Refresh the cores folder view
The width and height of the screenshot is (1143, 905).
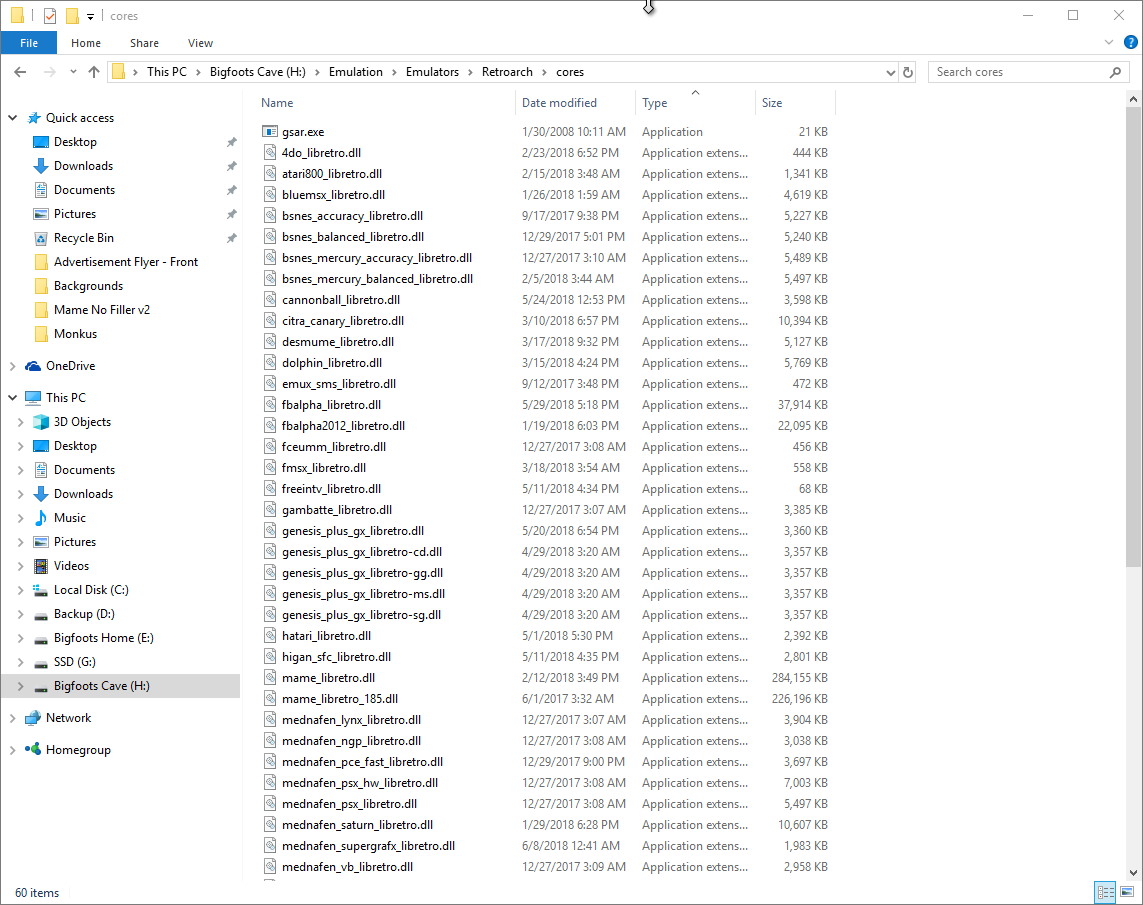908,72
